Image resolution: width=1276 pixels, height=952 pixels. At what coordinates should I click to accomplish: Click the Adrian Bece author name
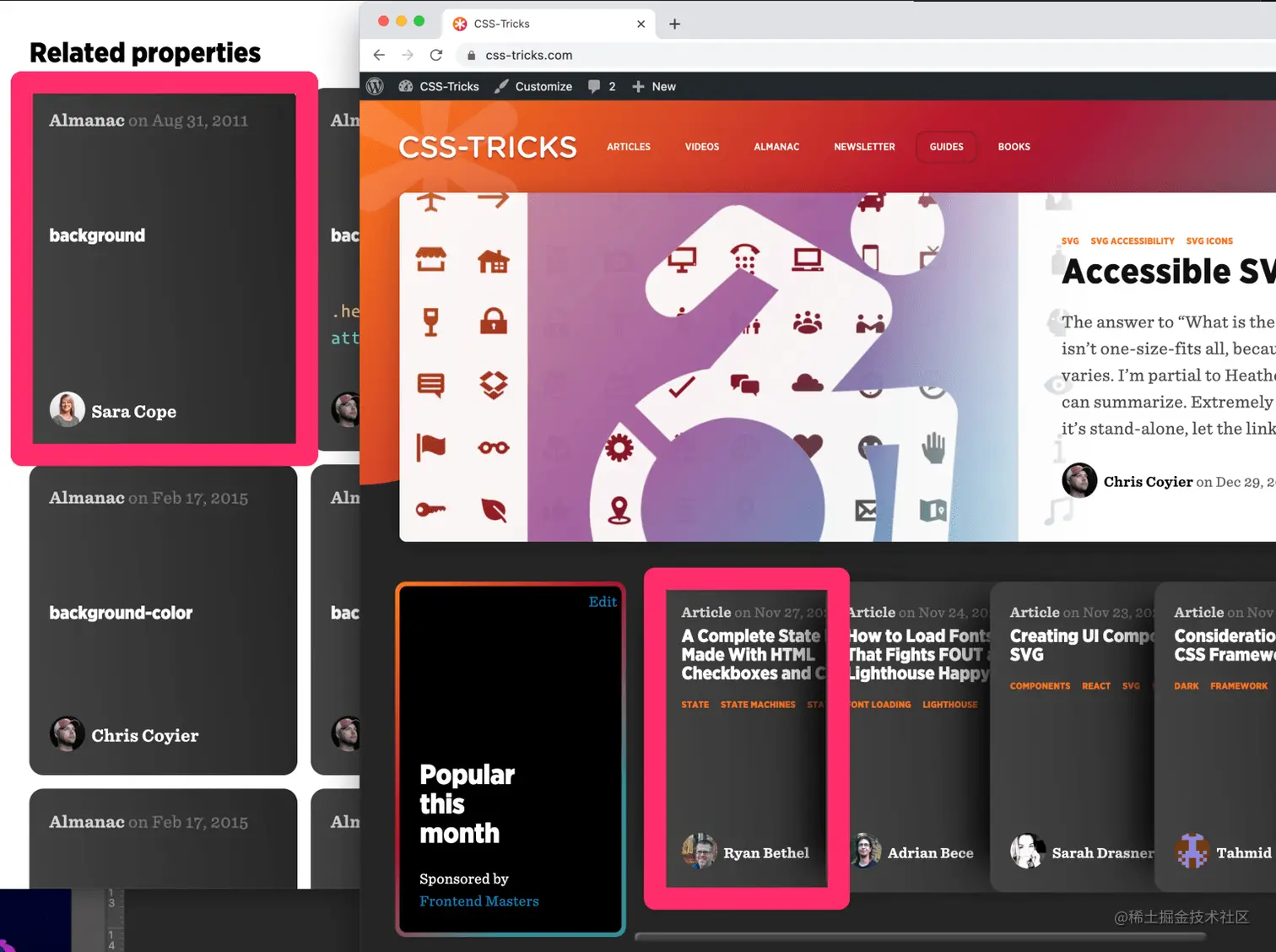coord(930,853)
